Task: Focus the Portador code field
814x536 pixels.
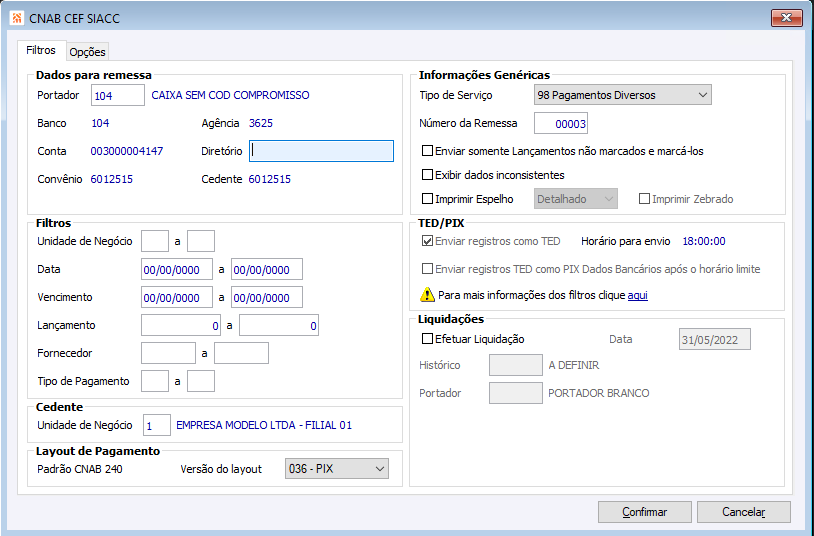Action: coord(117,95)
